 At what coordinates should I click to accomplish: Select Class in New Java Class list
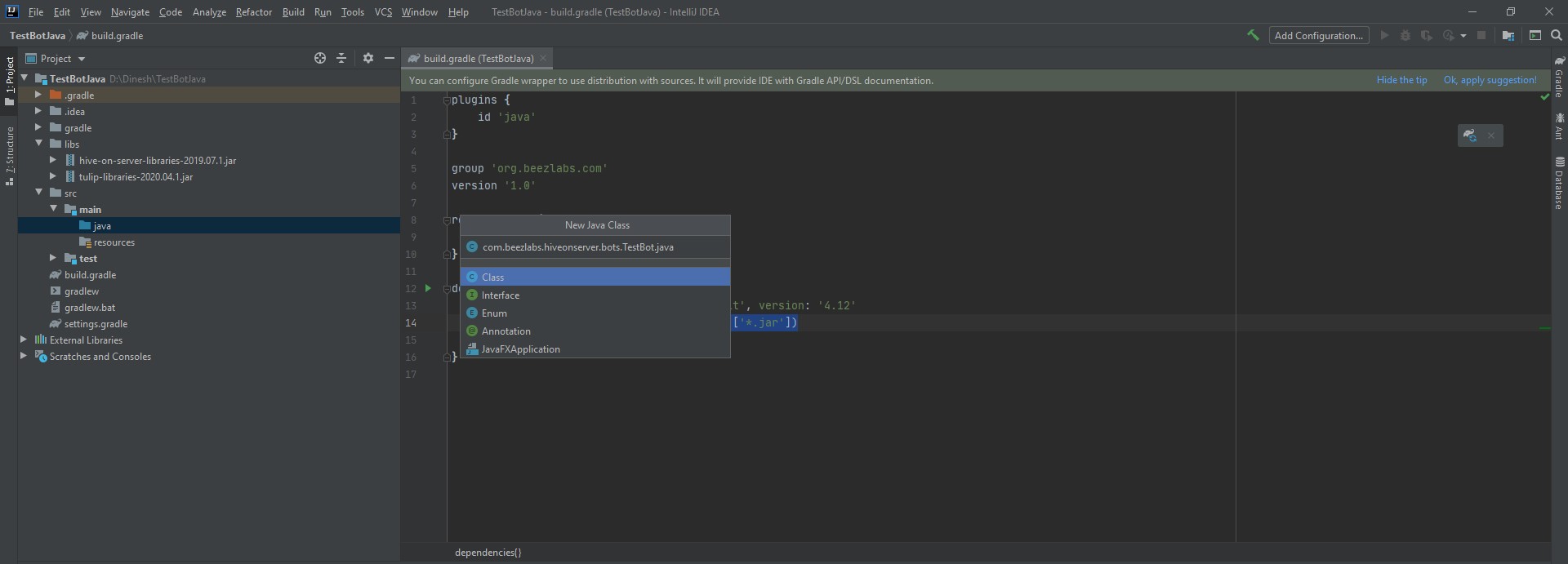point(595,277)
